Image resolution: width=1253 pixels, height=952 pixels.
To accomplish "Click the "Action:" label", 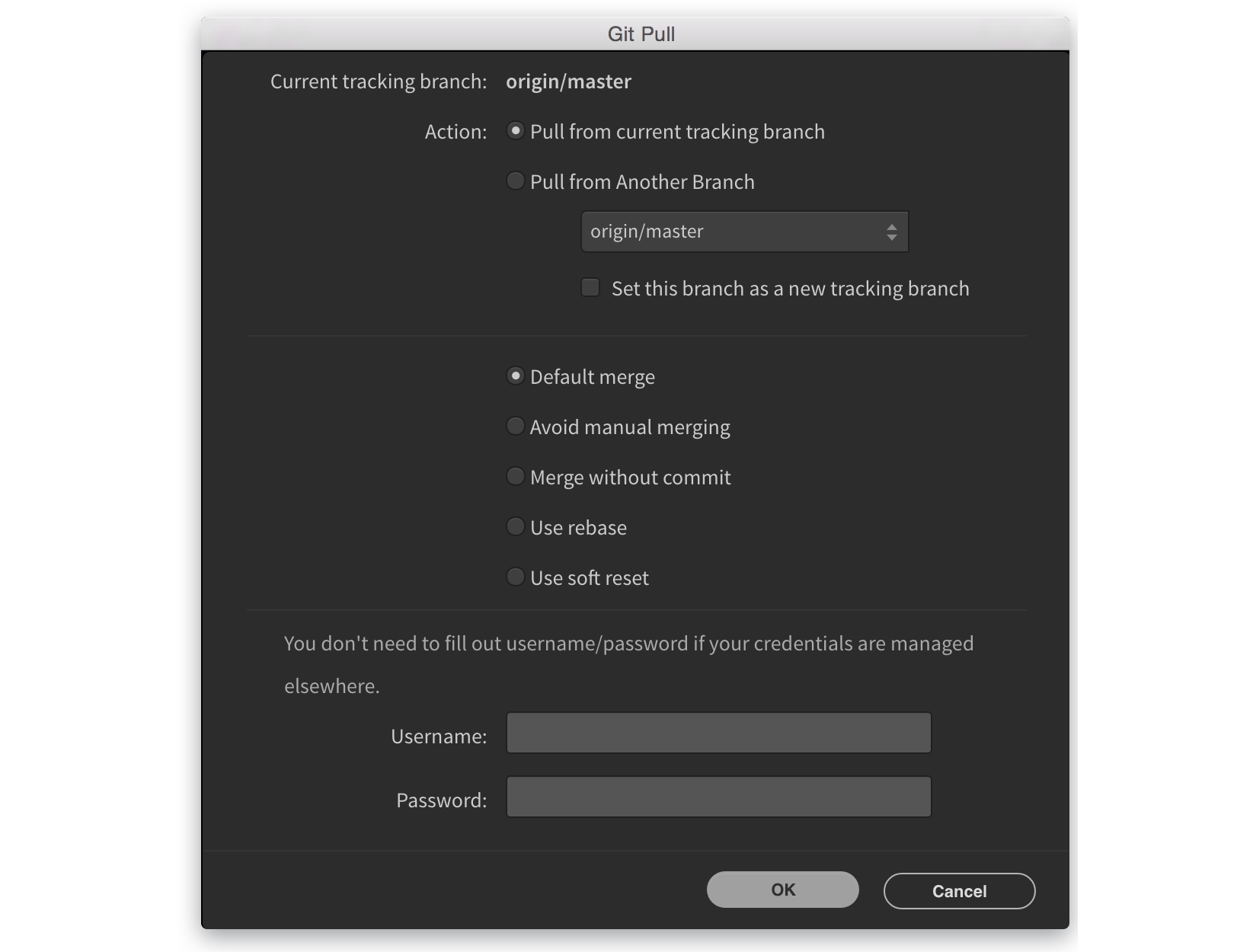I will click(455, 131).
